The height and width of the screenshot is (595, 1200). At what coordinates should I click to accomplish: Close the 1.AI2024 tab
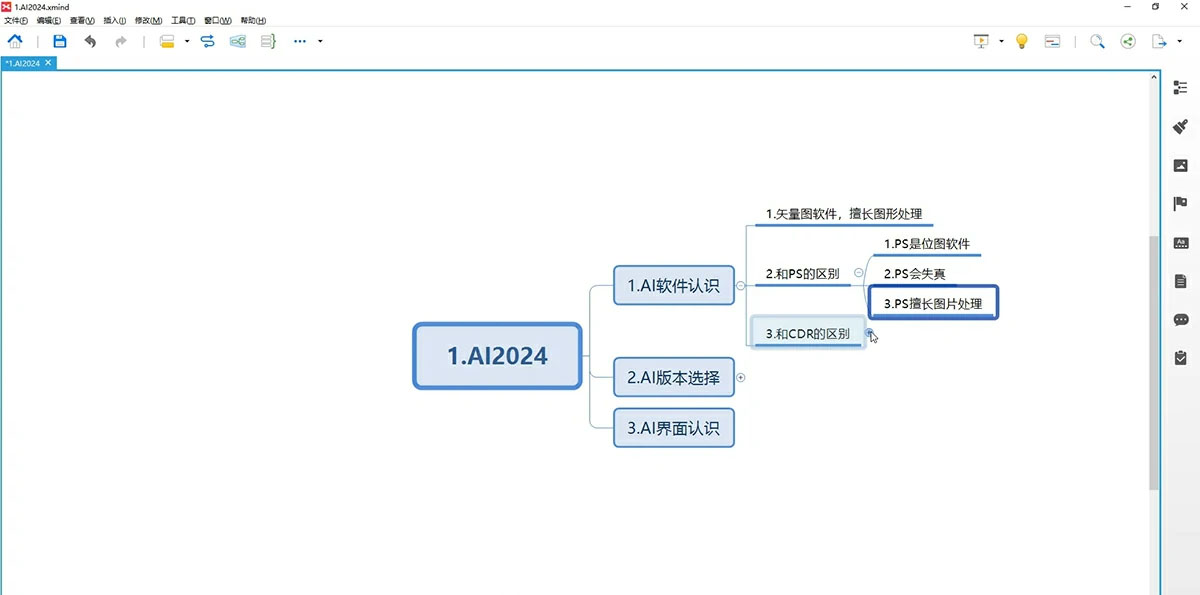click(48, 62)
